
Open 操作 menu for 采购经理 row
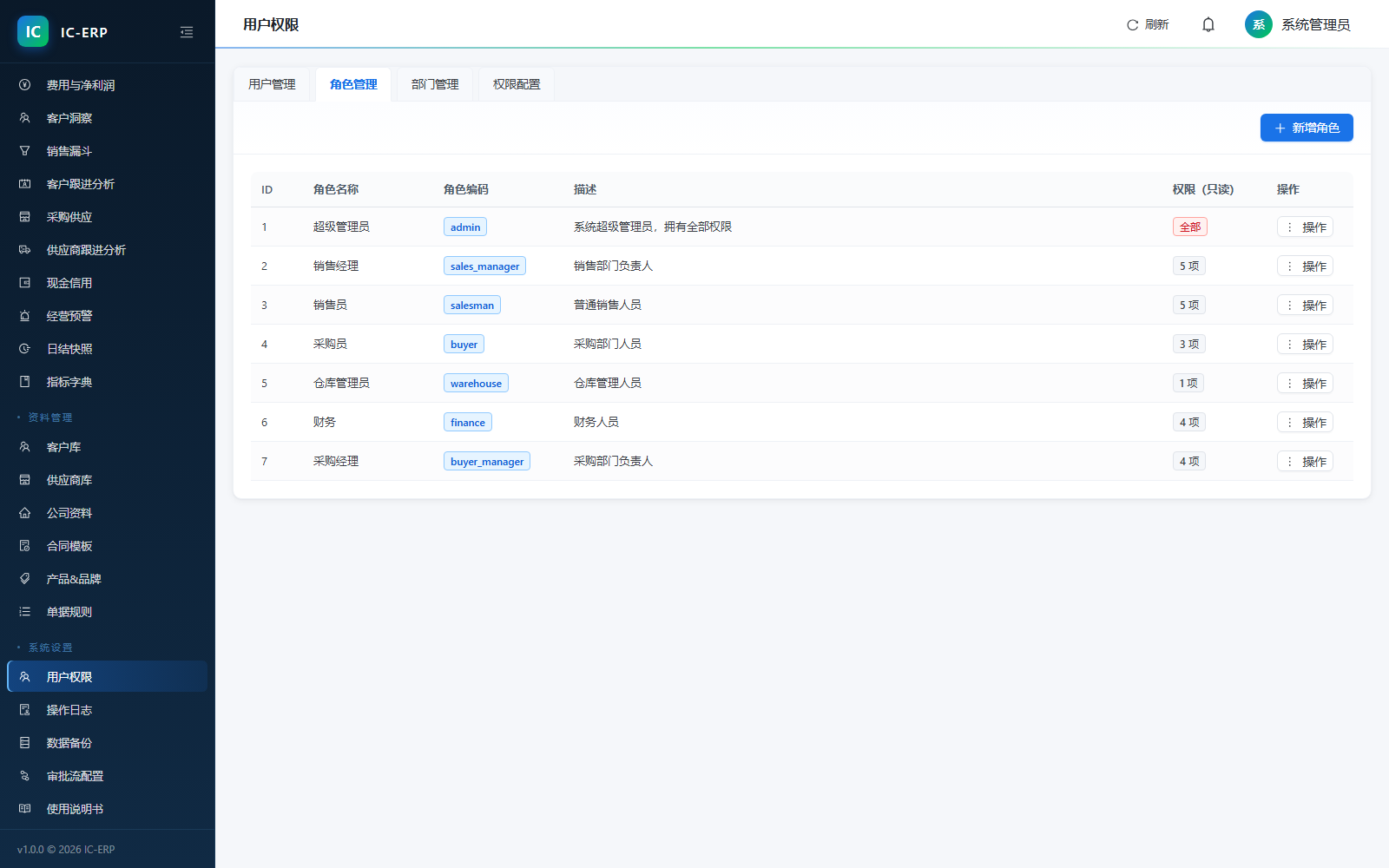coord(1305,462)
